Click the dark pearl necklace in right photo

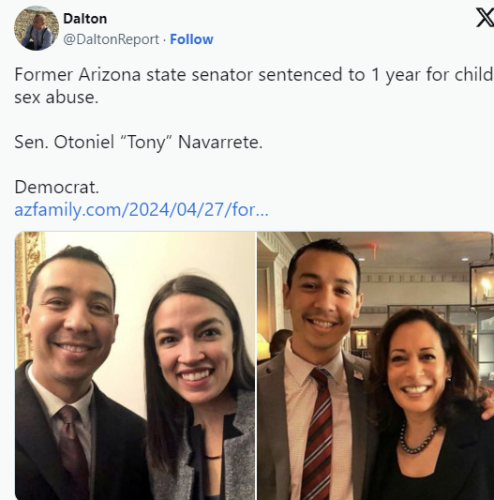point(419,438)
